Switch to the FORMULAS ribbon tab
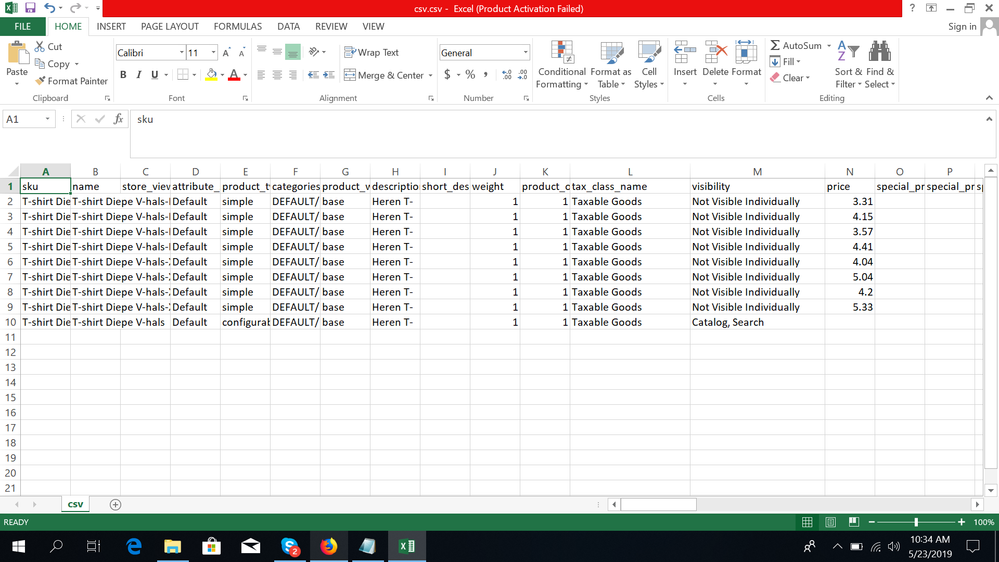999x562 pixels. pyautogui.click(x=238, y=27)
